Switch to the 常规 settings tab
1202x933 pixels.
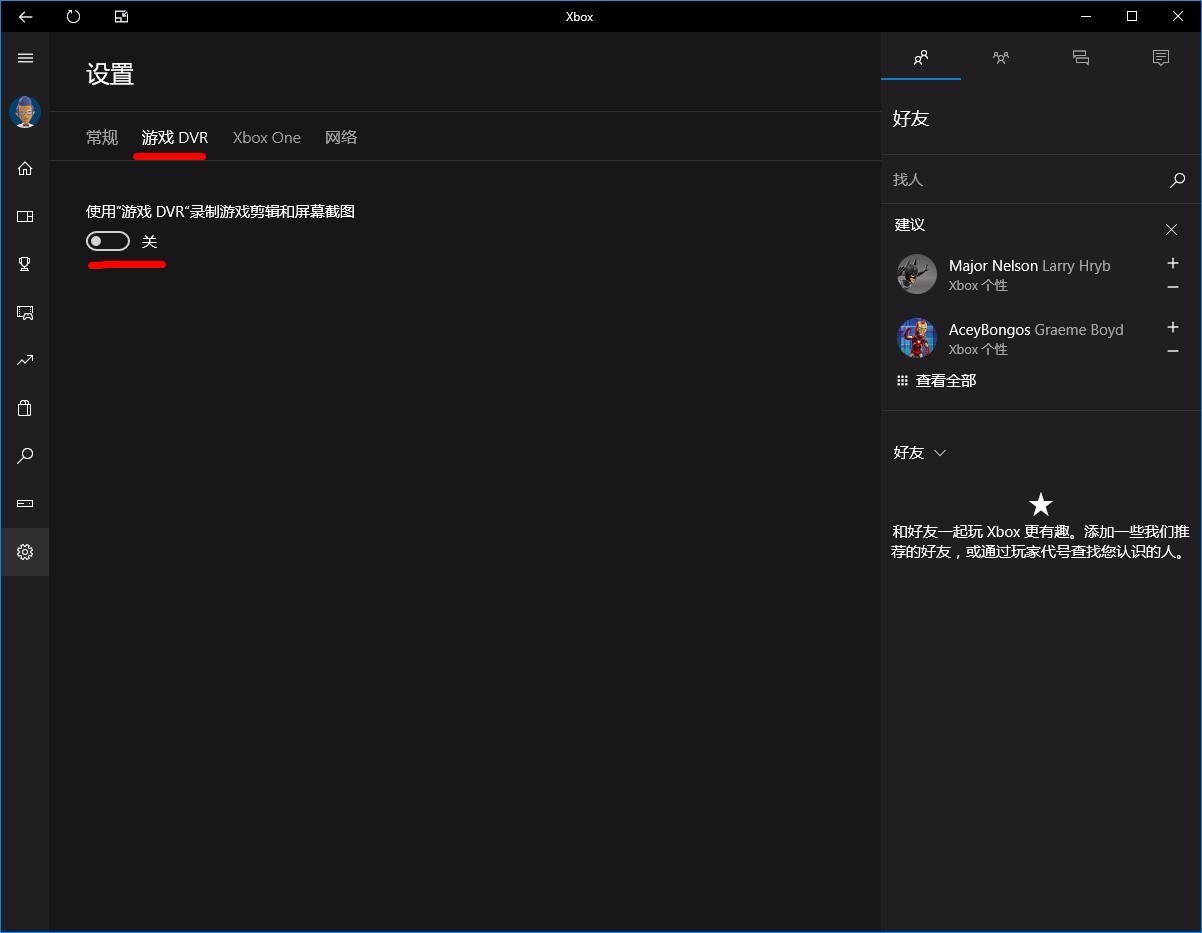[x=102, y=138]
